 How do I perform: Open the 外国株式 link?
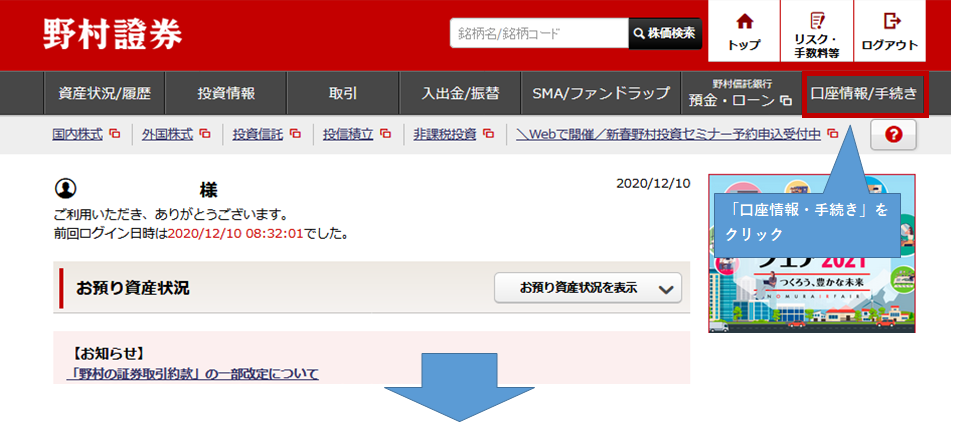point(168,134)
